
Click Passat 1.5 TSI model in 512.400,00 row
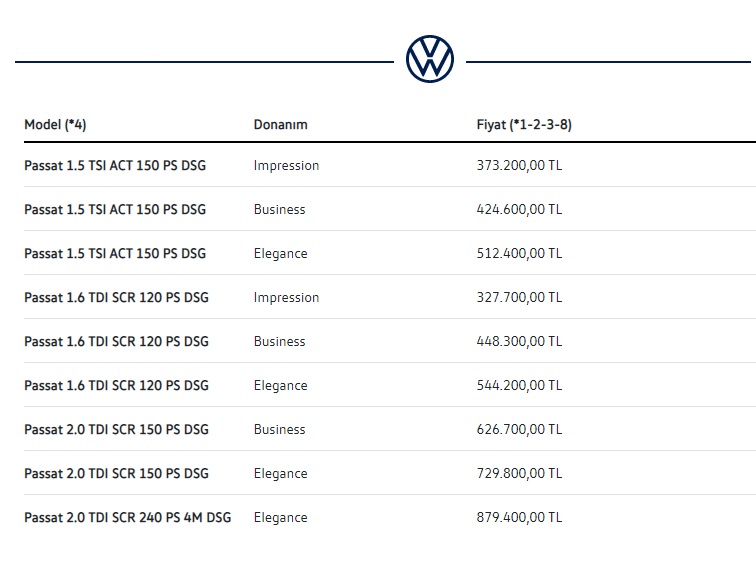pyautogui.click(x=115, y=254)
